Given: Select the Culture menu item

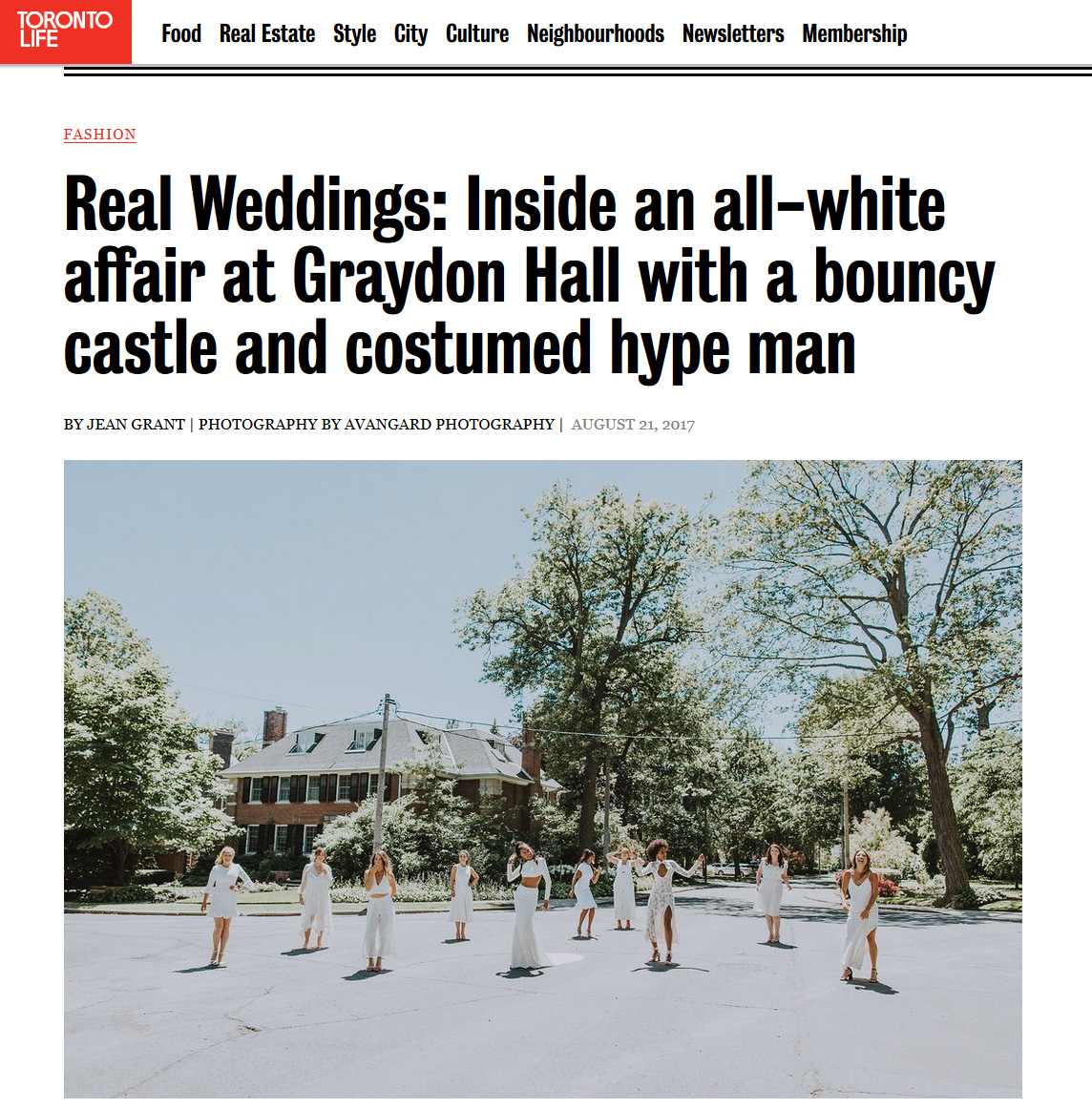Looking at the screenshot, I should coord(476,34).
